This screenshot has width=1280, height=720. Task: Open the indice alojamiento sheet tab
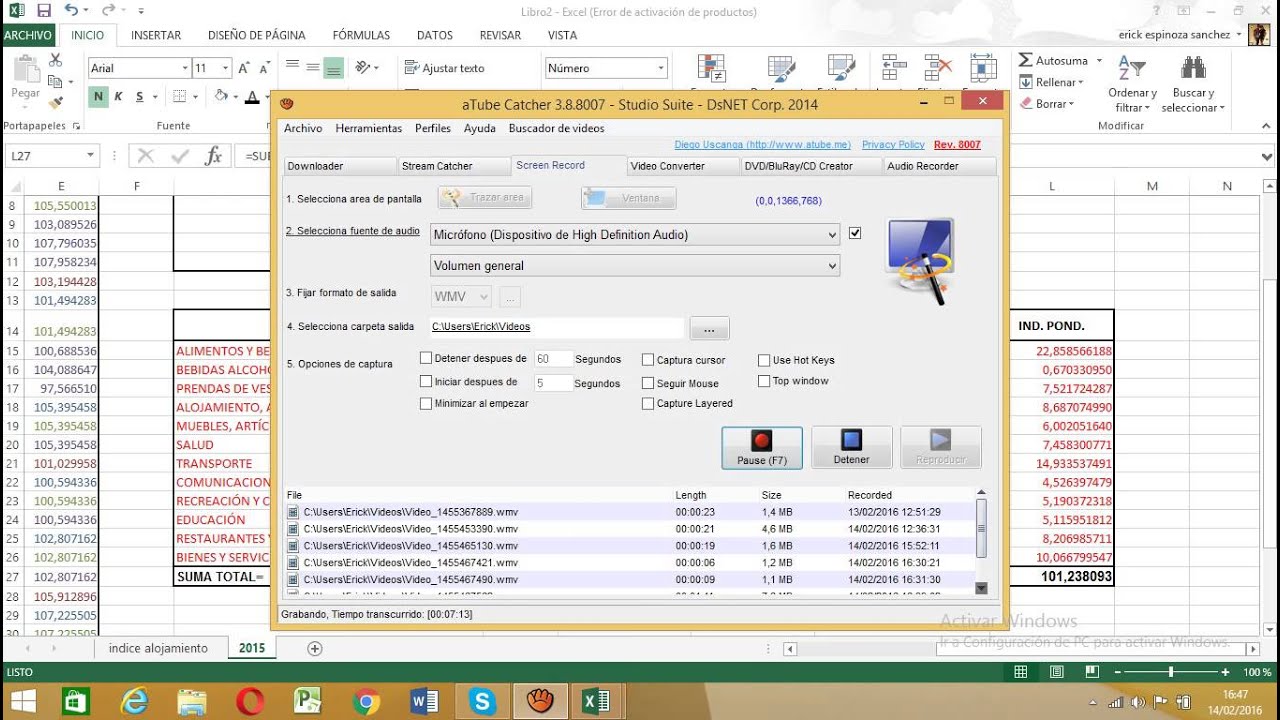point(158,648)
